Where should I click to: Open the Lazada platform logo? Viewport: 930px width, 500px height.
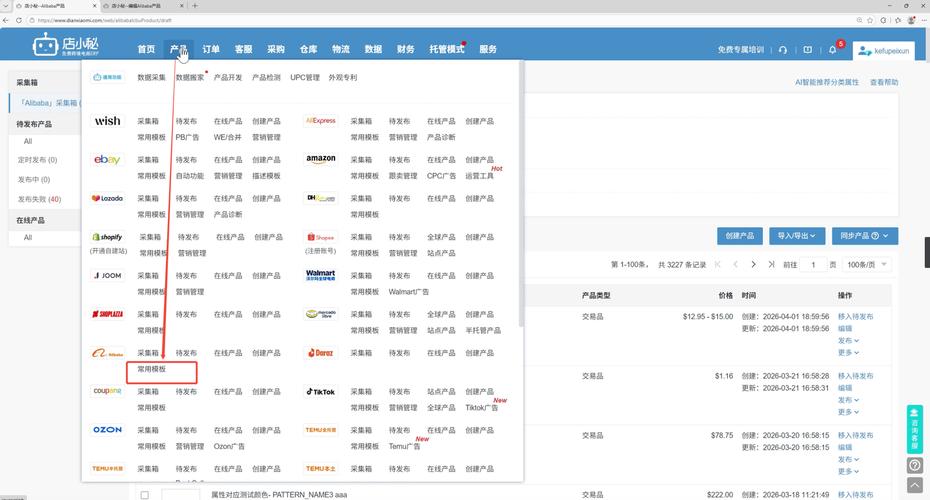click(107, 198)
